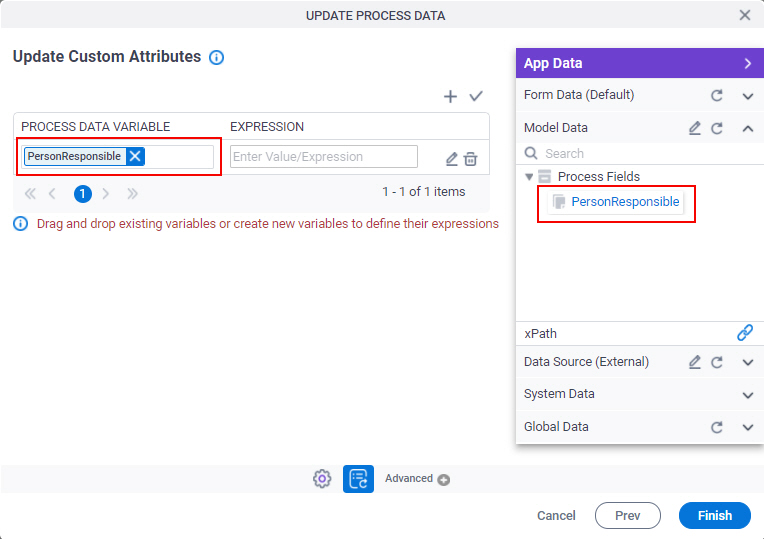This screenshot has width=764, height=539.
Task: Click the xPath link icon
Action: [745, 333]
